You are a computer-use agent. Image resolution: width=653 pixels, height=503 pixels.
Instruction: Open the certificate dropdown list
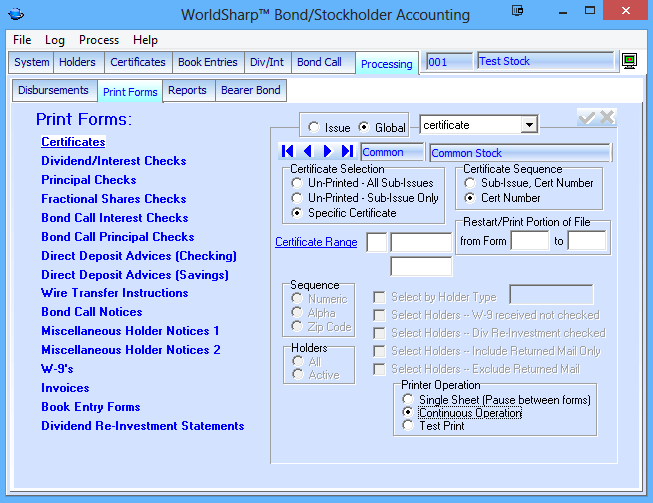click(529, 125)
